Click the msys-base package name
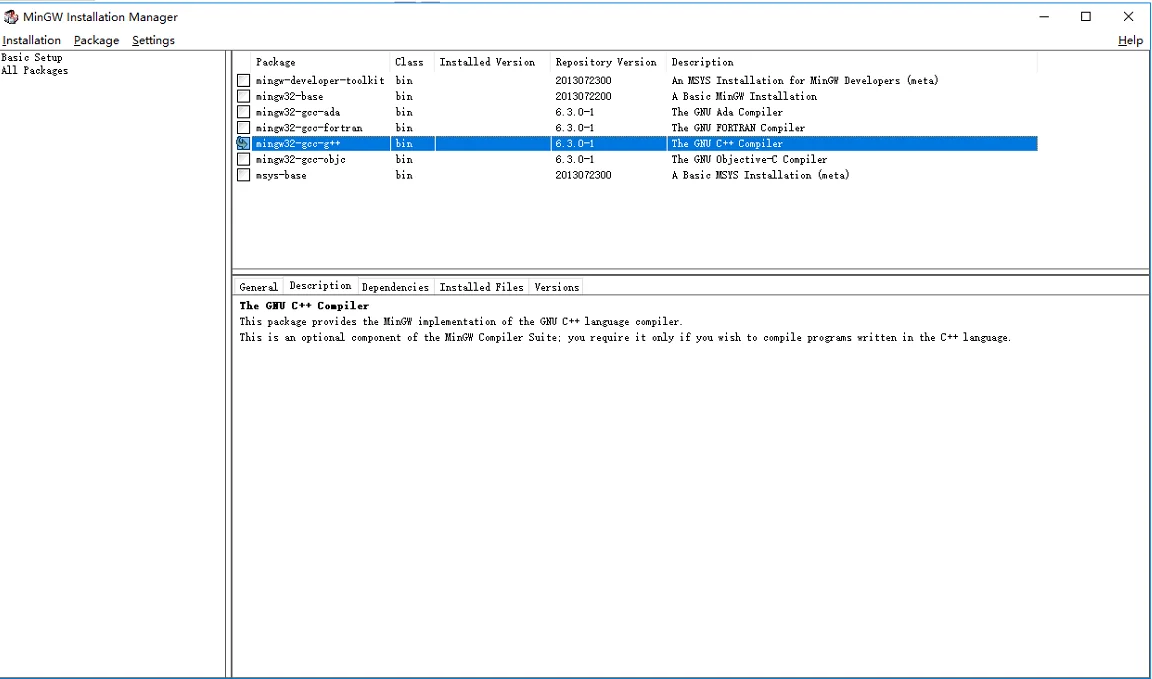Viewport: 1152px width, 679px height. (281, 176)
